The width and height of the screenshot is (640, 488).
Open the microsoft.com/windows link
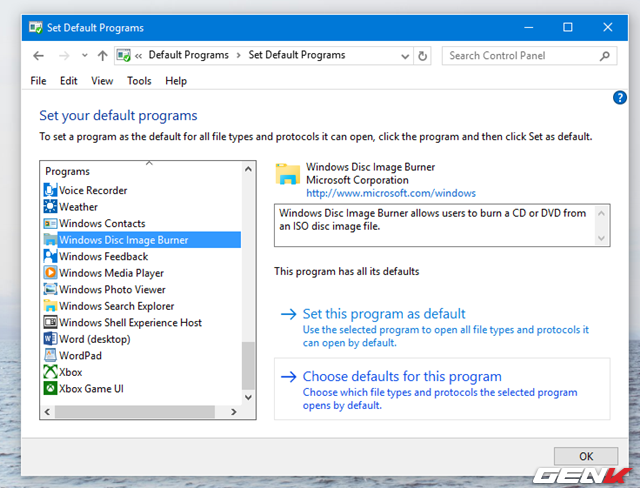click(391, 193)
